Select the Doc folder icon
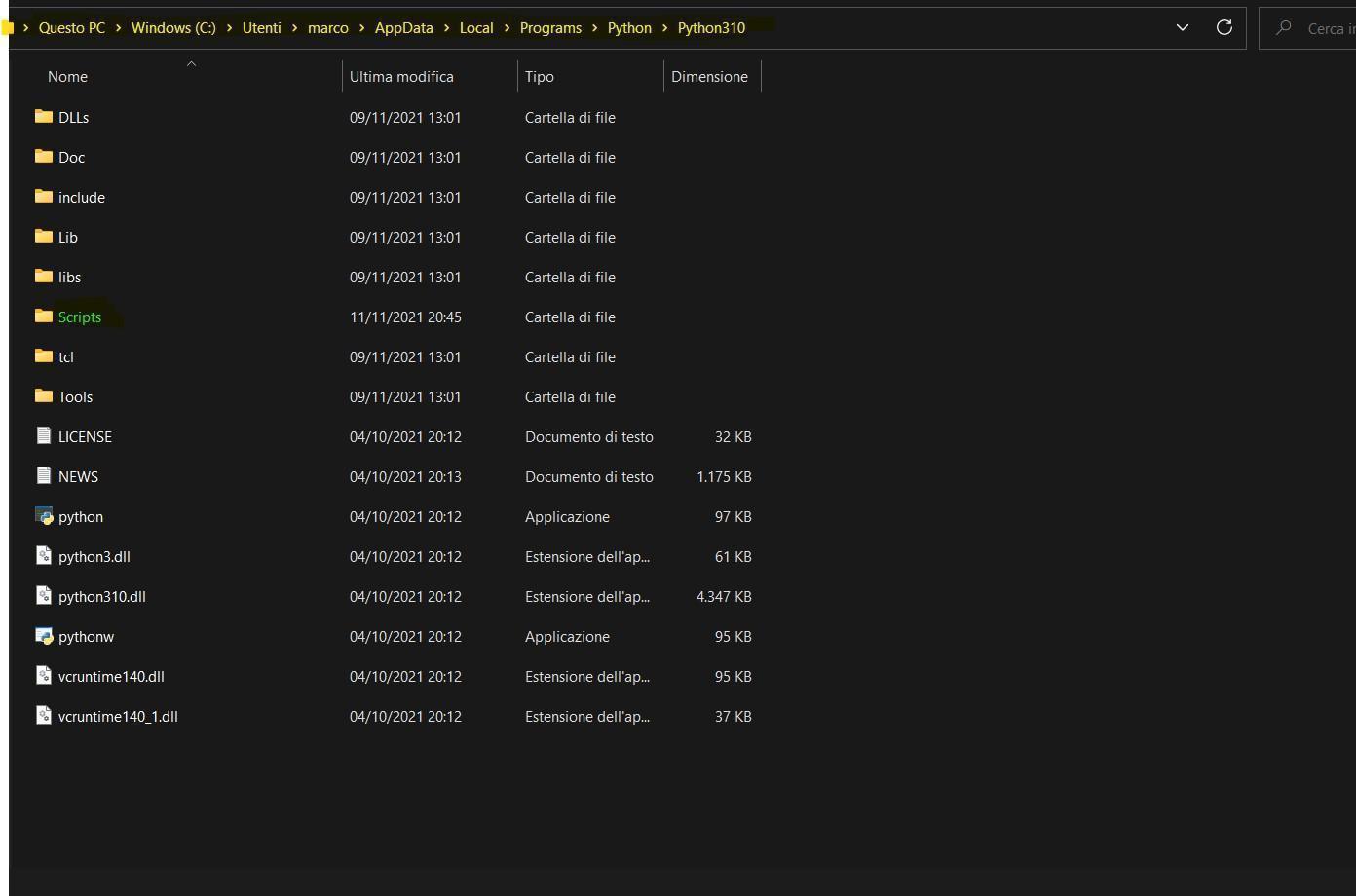 [x=43, y=156]
